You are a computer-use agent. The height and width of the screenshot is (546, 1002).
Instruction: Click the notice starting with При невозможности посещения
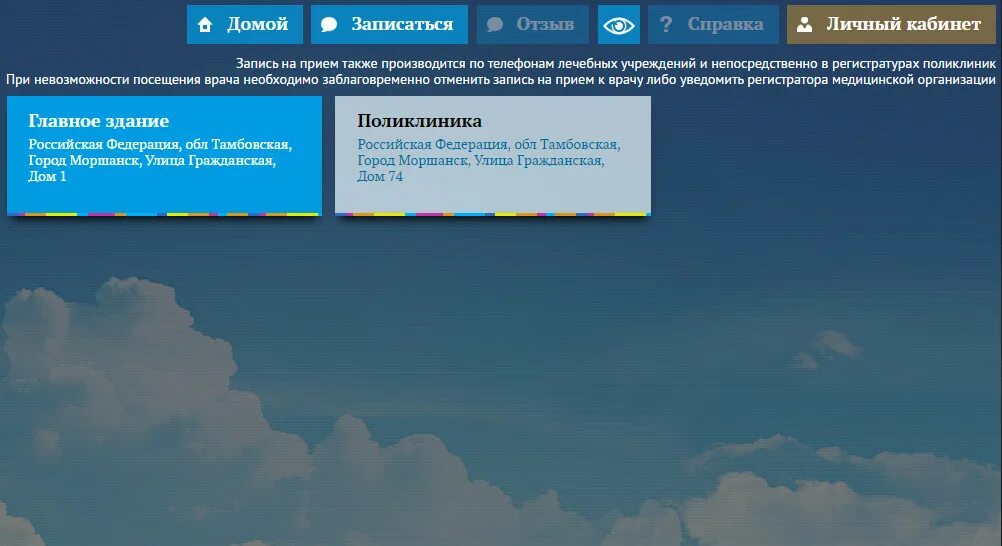coord(501,80)
